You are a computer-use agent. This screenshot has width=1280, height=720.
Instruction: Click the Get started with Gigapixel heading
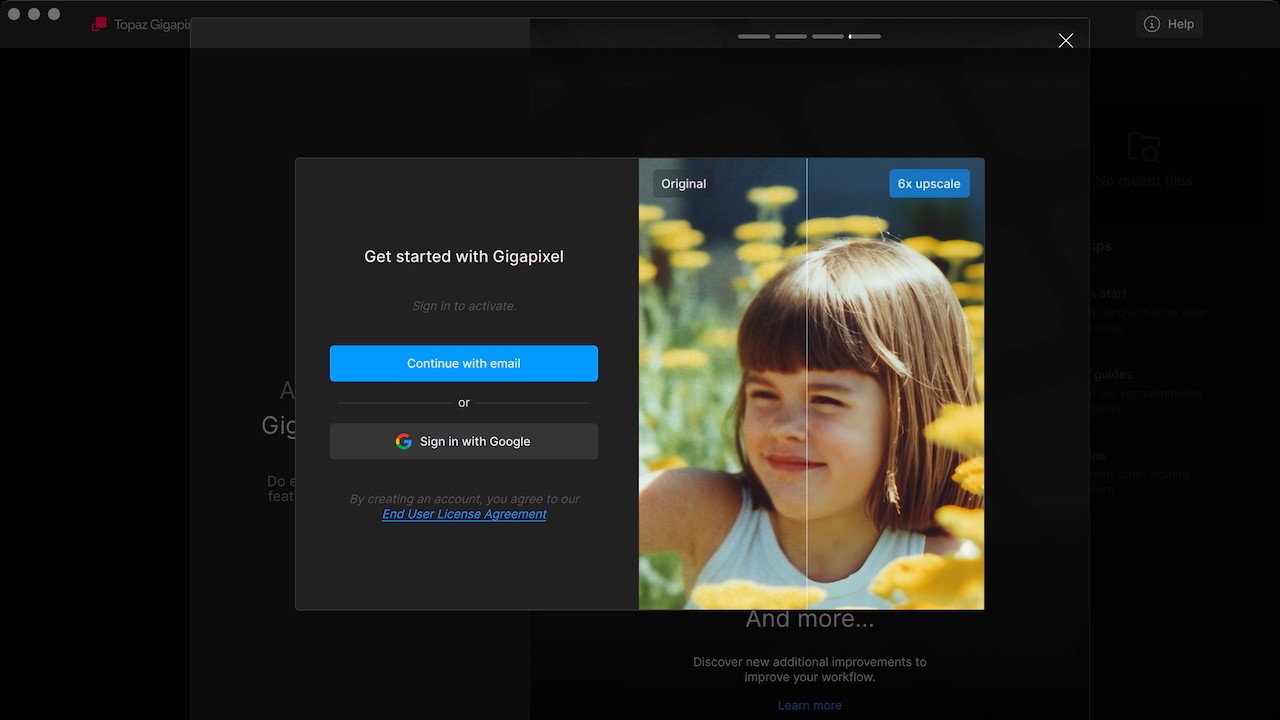coord(464,256)
